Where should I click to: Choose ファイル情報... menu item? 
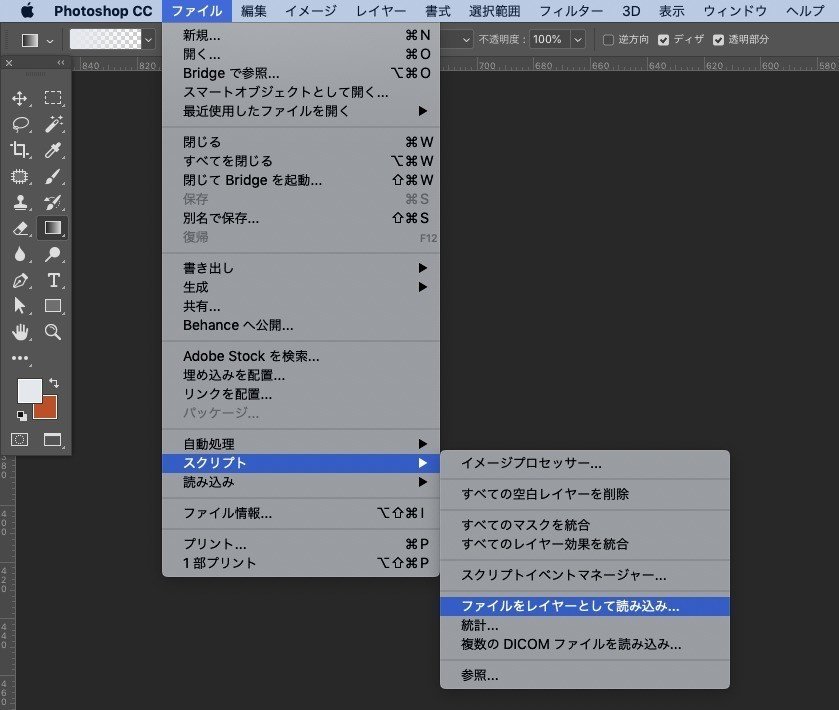pyautogui.click(x=301, y=513)
